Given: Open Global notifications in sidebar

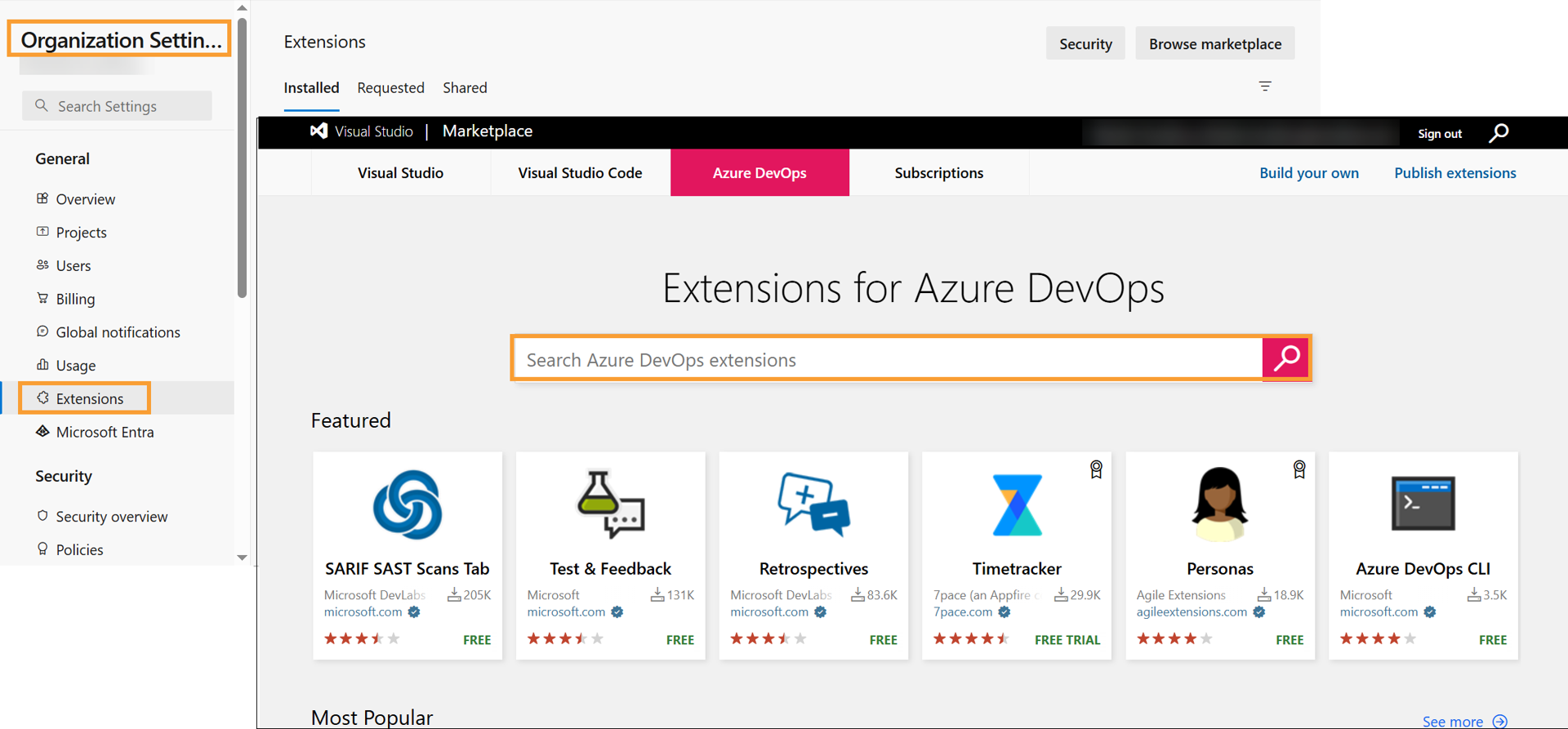Looking at the screenshot, I should (118, 332).
